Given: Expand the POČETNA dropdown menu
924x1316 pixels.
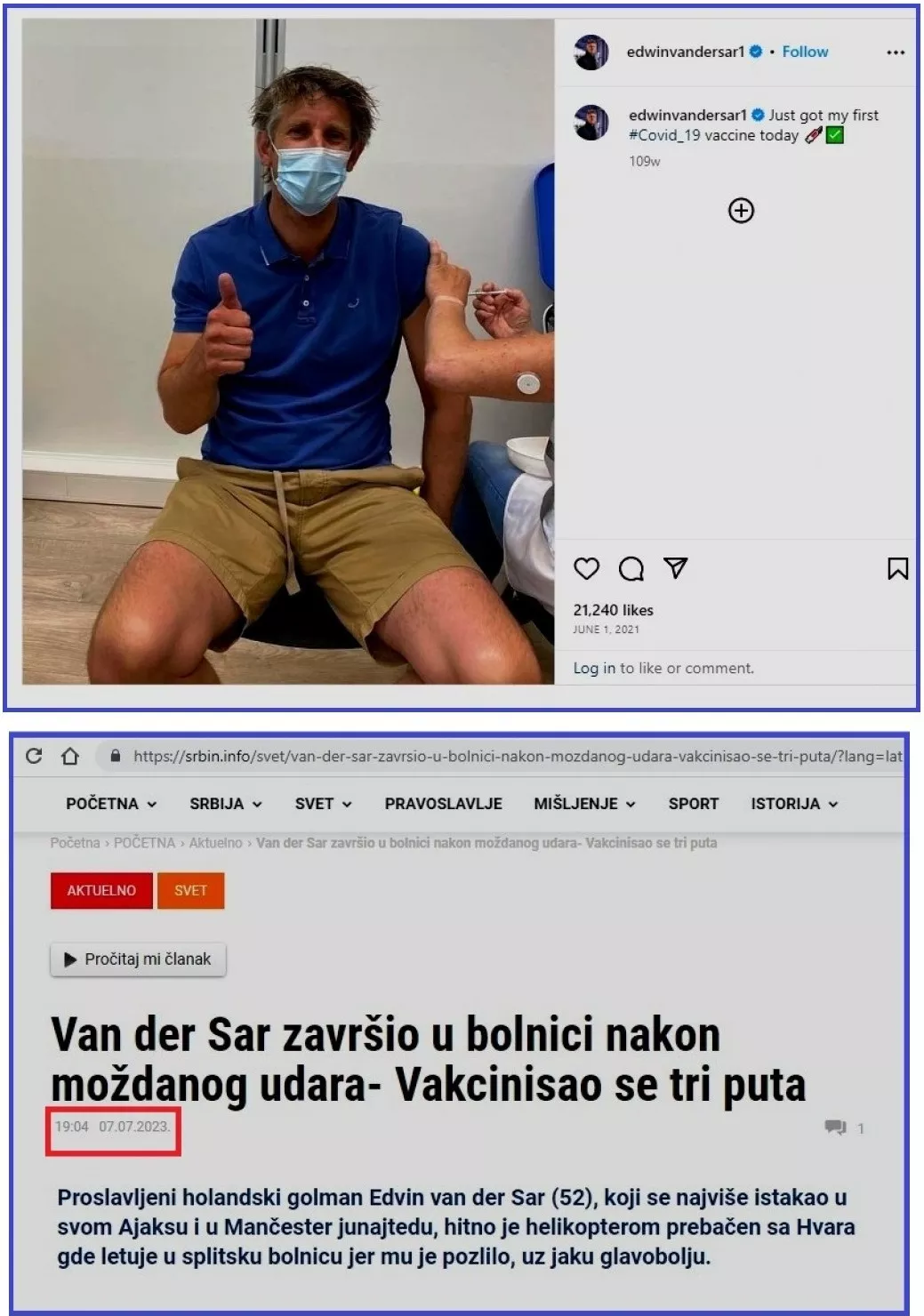Looking at the screenshot, I should pos(111,804).
